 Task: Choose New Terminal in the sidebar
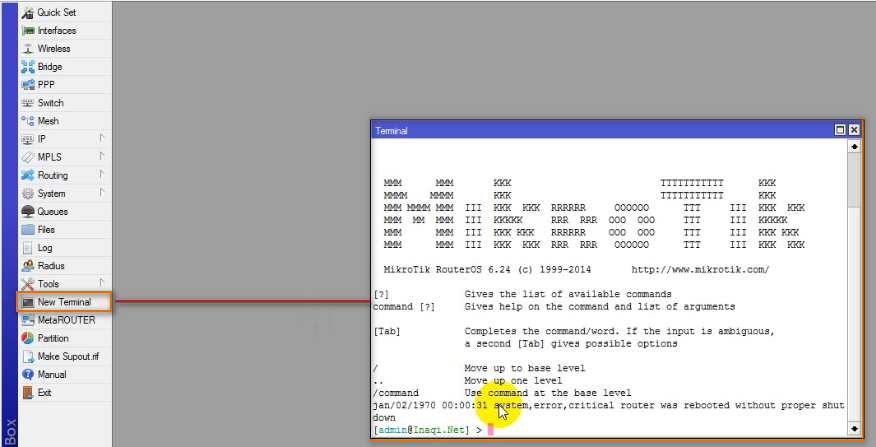pyautogui.click(x=64, y=302)
